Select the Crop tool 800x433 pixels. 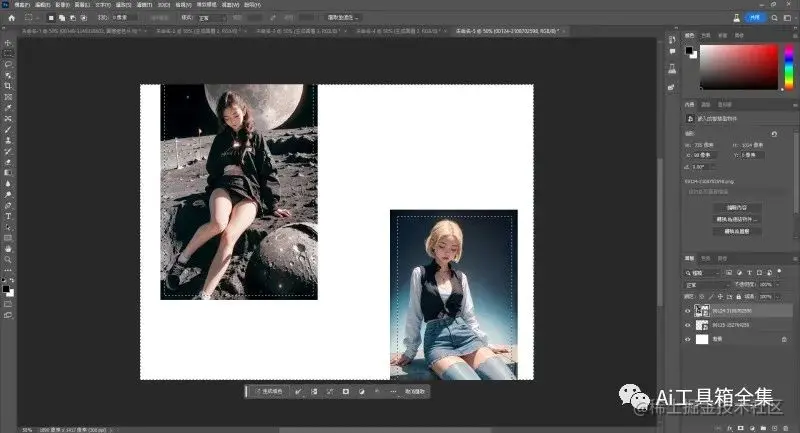point(8,86)
